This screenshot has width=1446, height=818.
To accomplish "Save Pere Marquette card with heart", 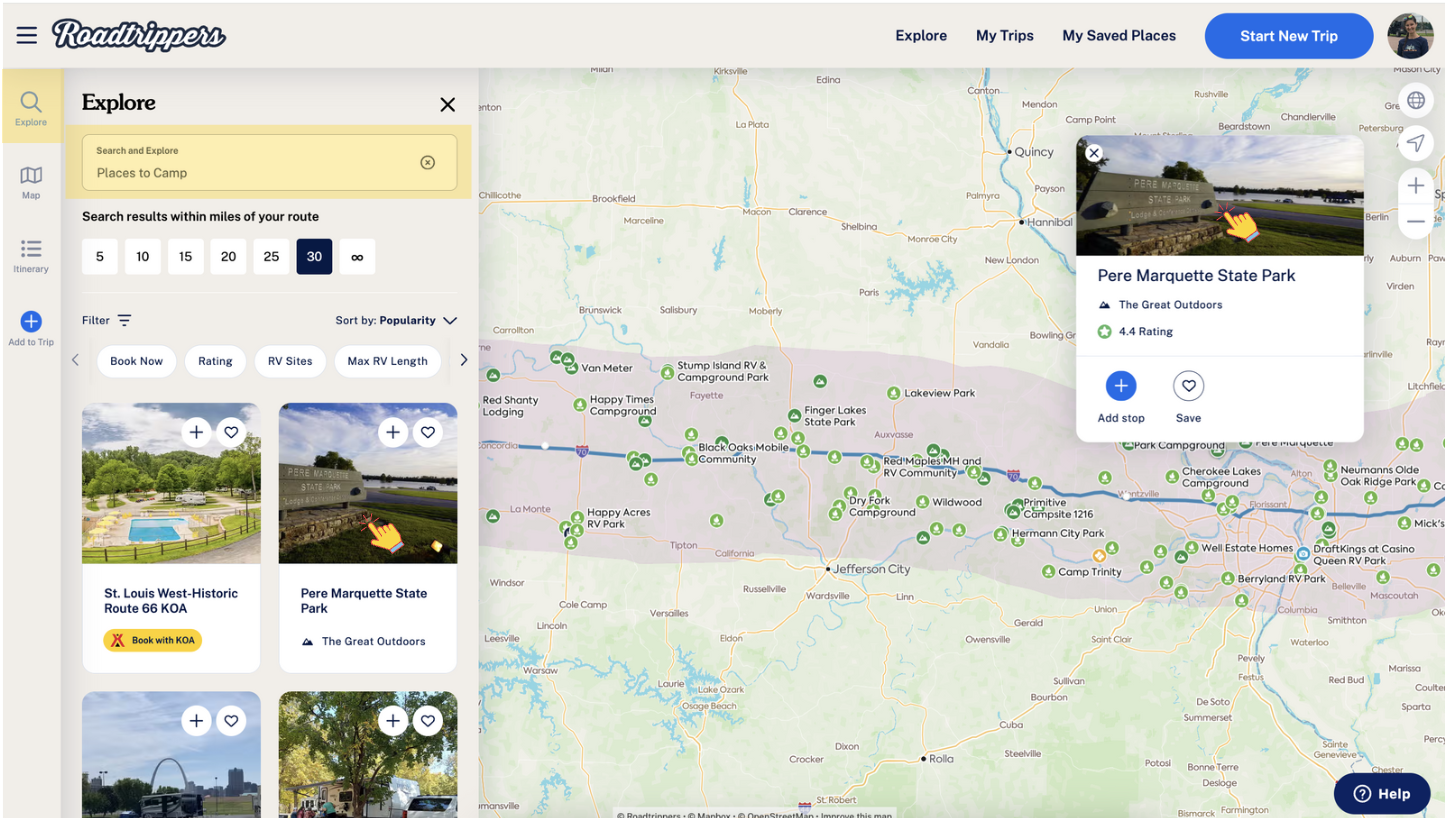I will coord(428,432).
